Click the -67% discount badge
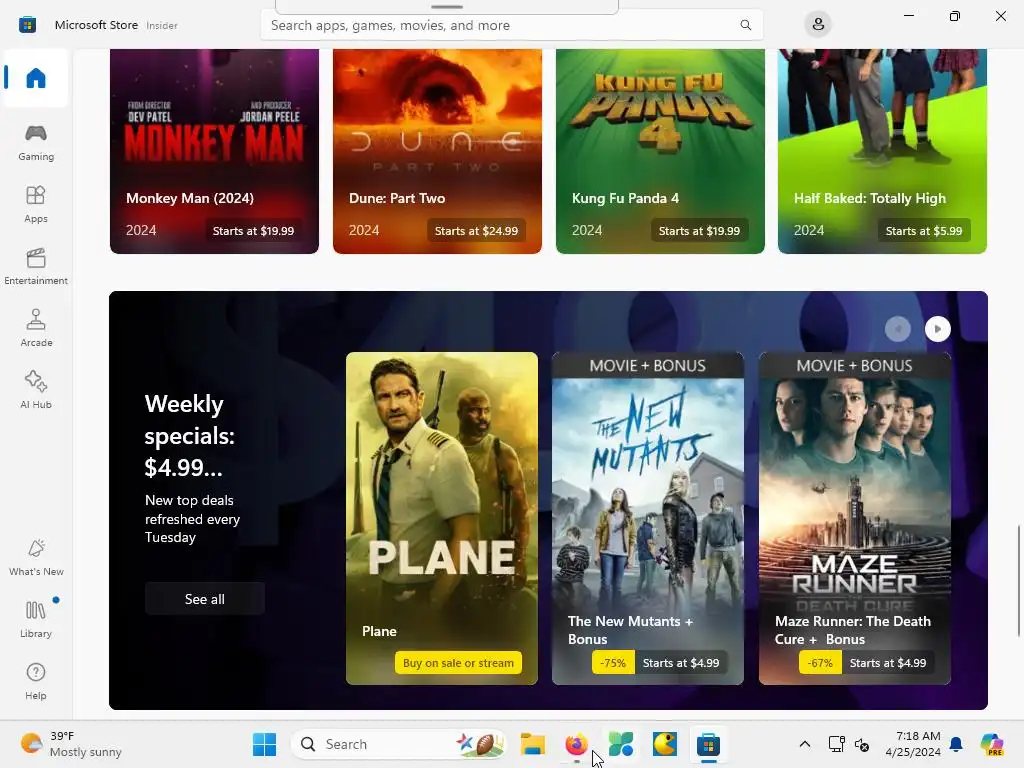Viewport: 1024px width, 768px height. [820, 662]
